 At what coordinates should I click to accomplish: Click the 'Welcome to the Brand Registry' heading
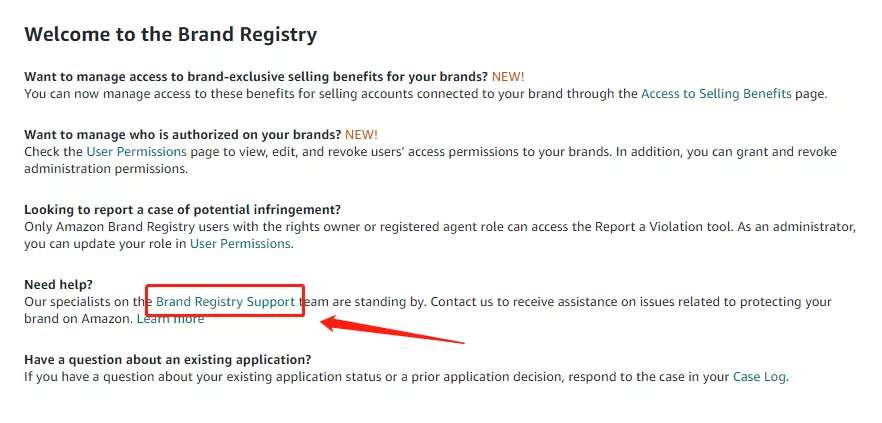click(170, 34)
